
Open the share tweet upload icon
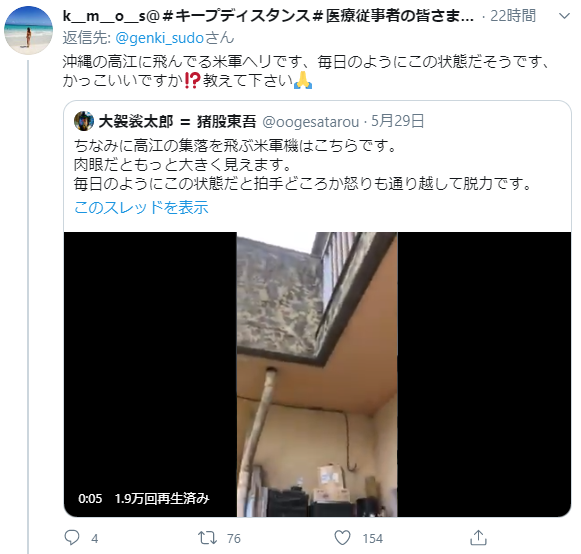pyautogui.click(x=478, y=537)
